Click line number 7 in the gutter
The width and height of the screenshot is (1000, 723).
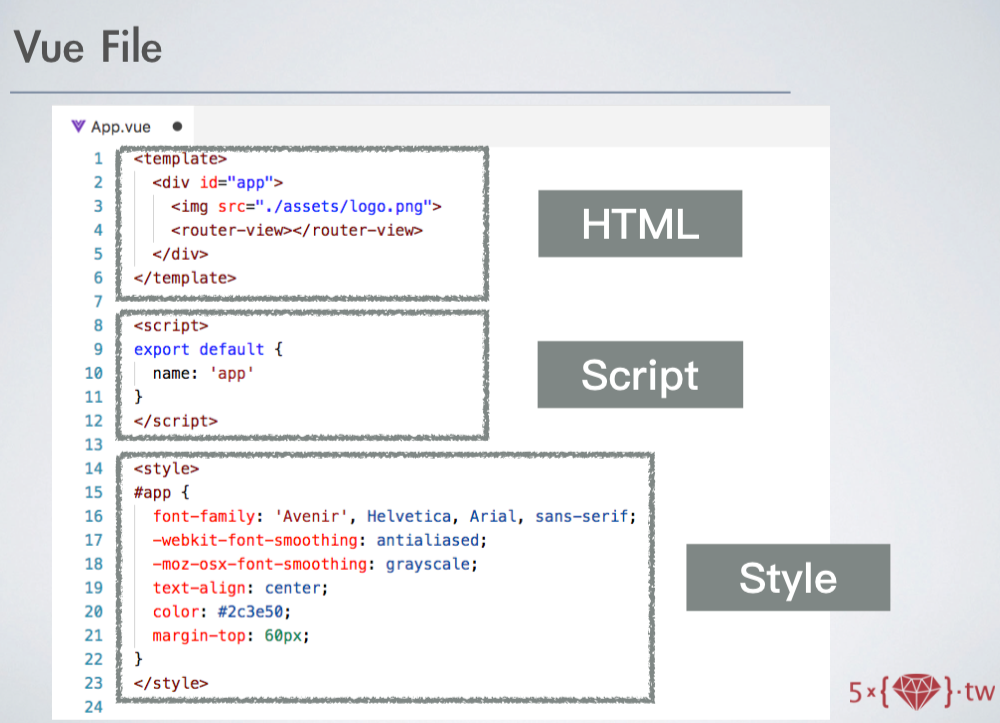pyautogui.click(x=98, y=302)
